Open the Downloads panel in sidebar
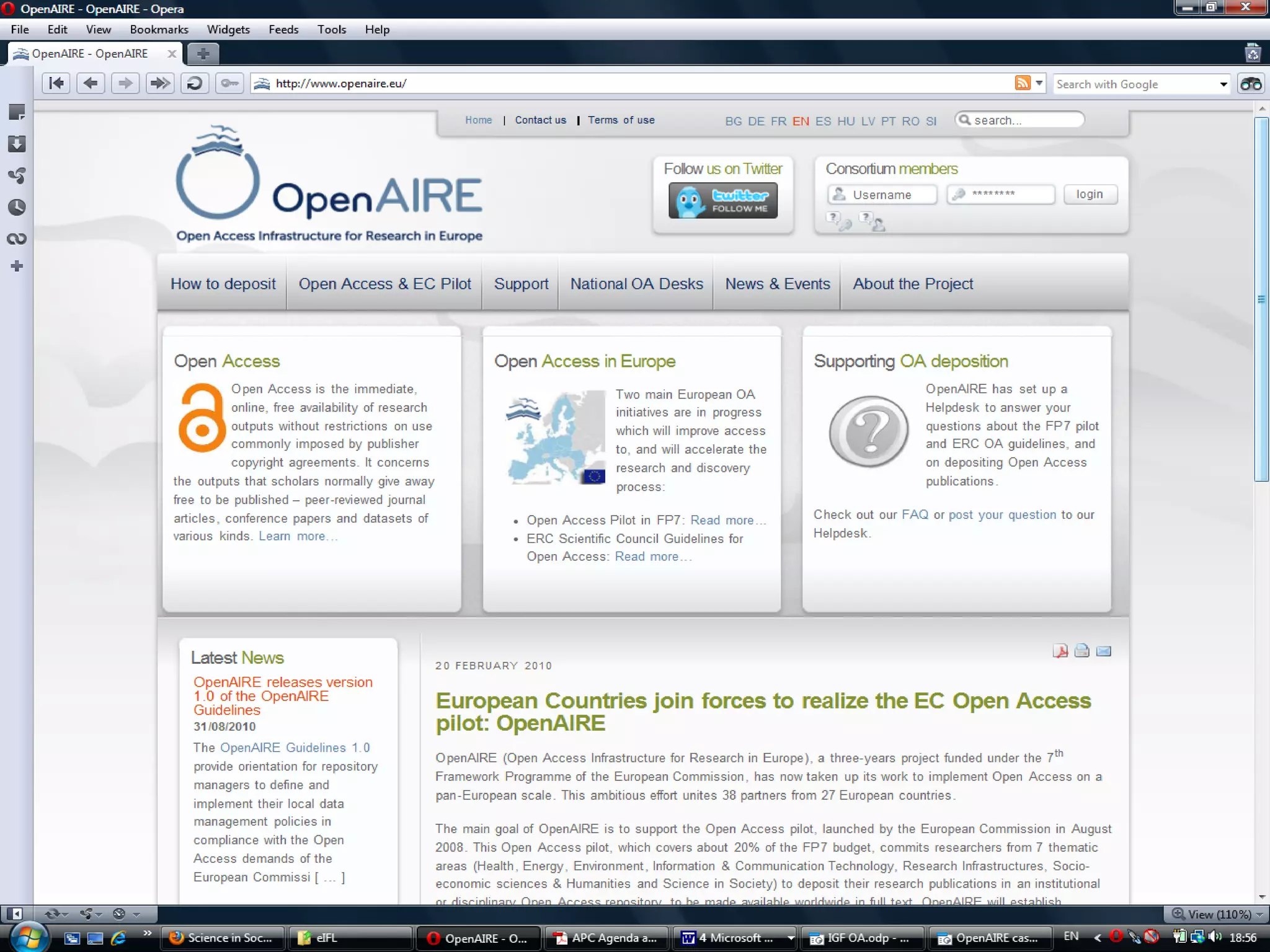1270x952 pixels. tap(17, 144)
